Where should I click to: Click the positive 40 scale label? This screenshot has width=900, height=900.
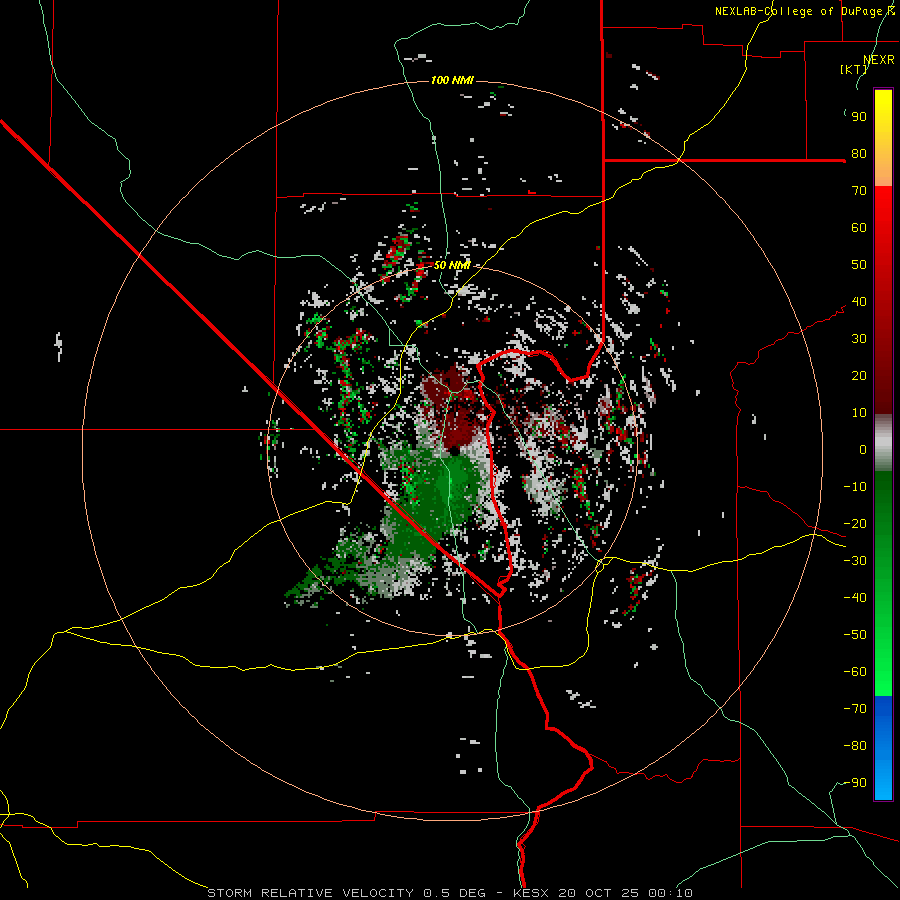pyautogui.click(x=859, y=302)
